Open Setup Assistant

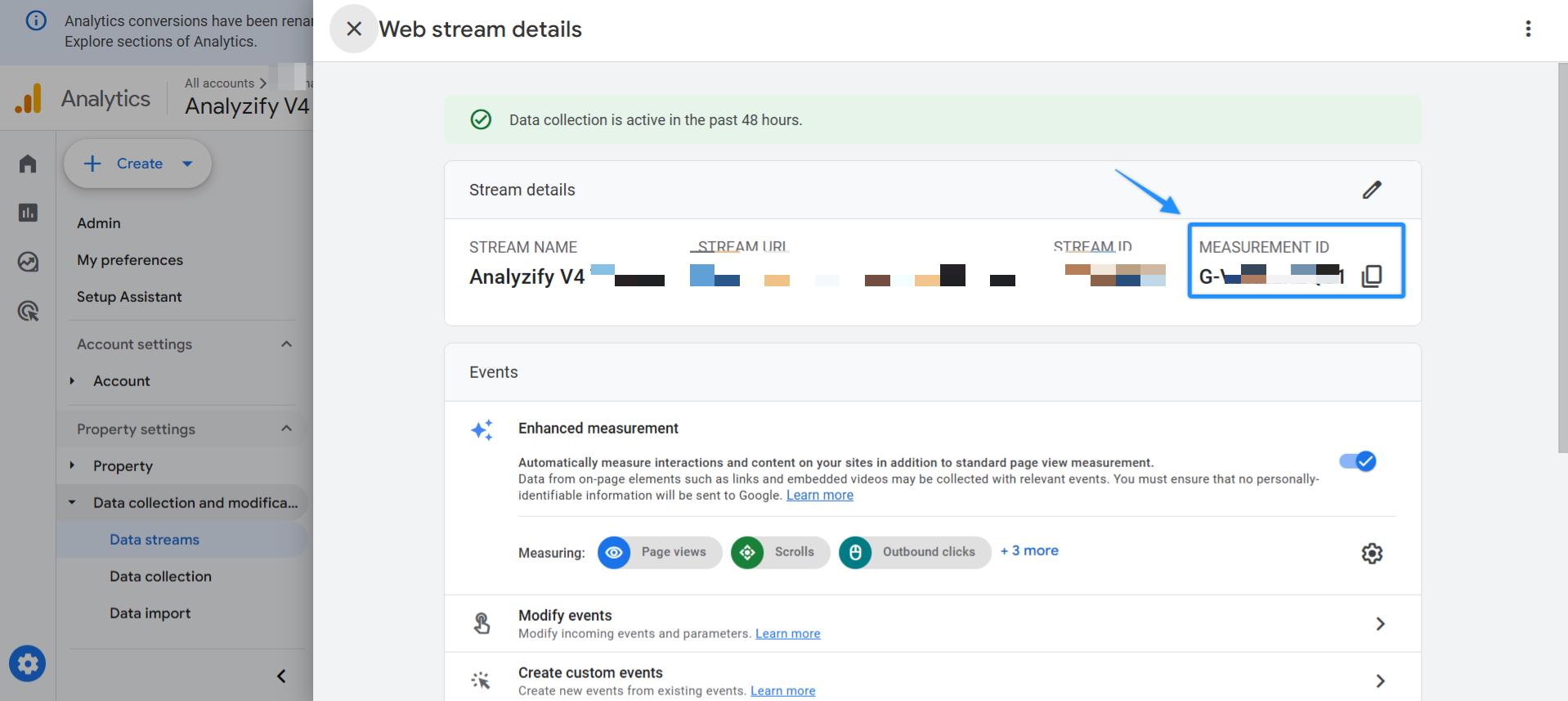(129, 296)
